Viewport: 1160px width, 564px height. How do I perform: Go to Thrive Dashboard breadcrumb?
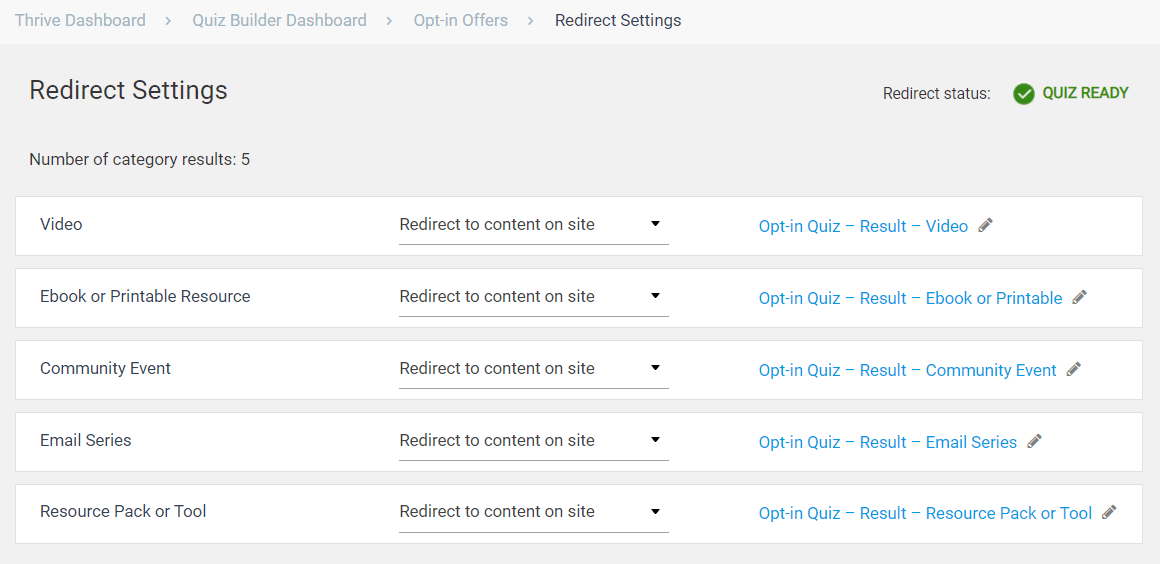(x=80, y=20)
